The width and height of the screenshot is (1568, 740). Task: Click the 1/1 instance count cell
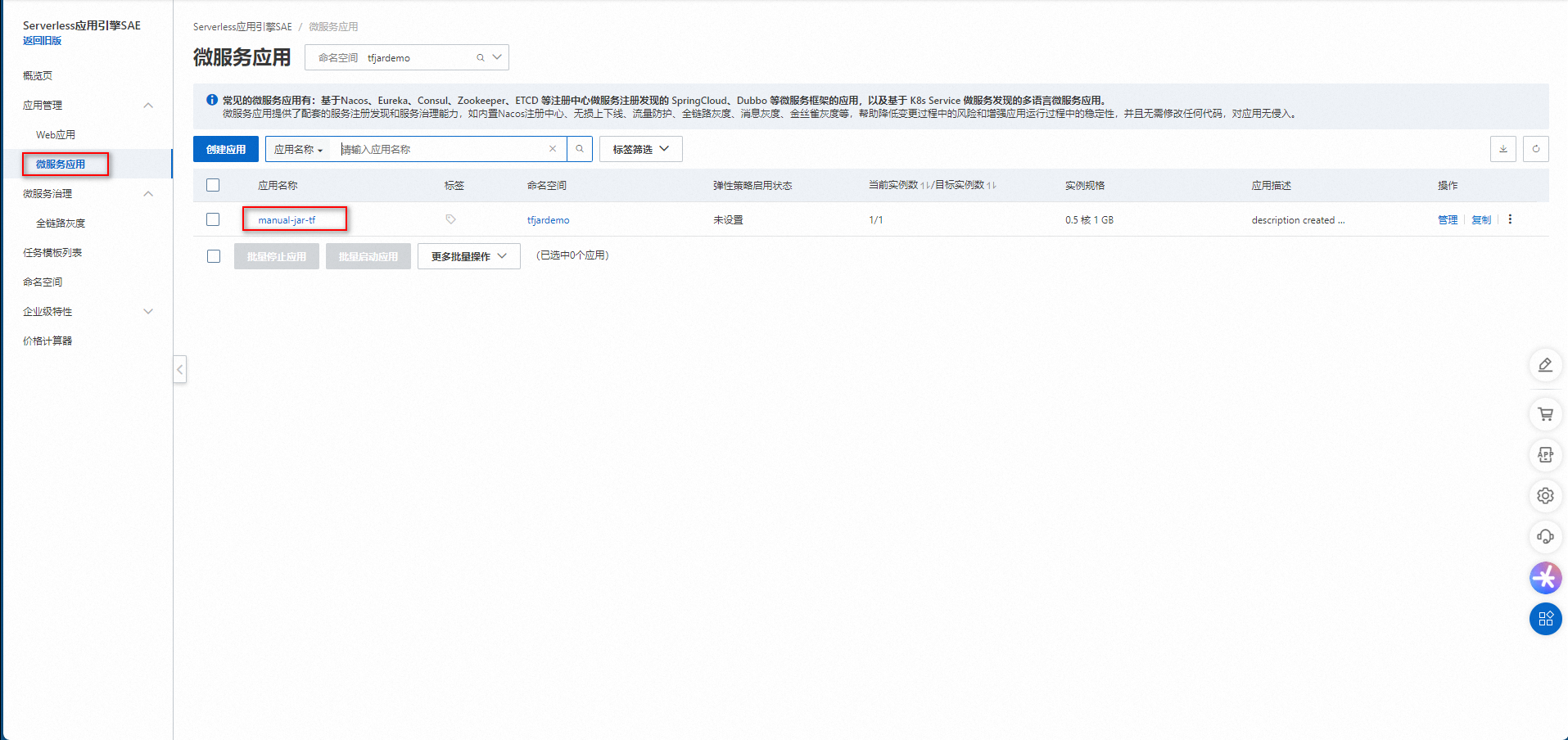pos(876,219)
